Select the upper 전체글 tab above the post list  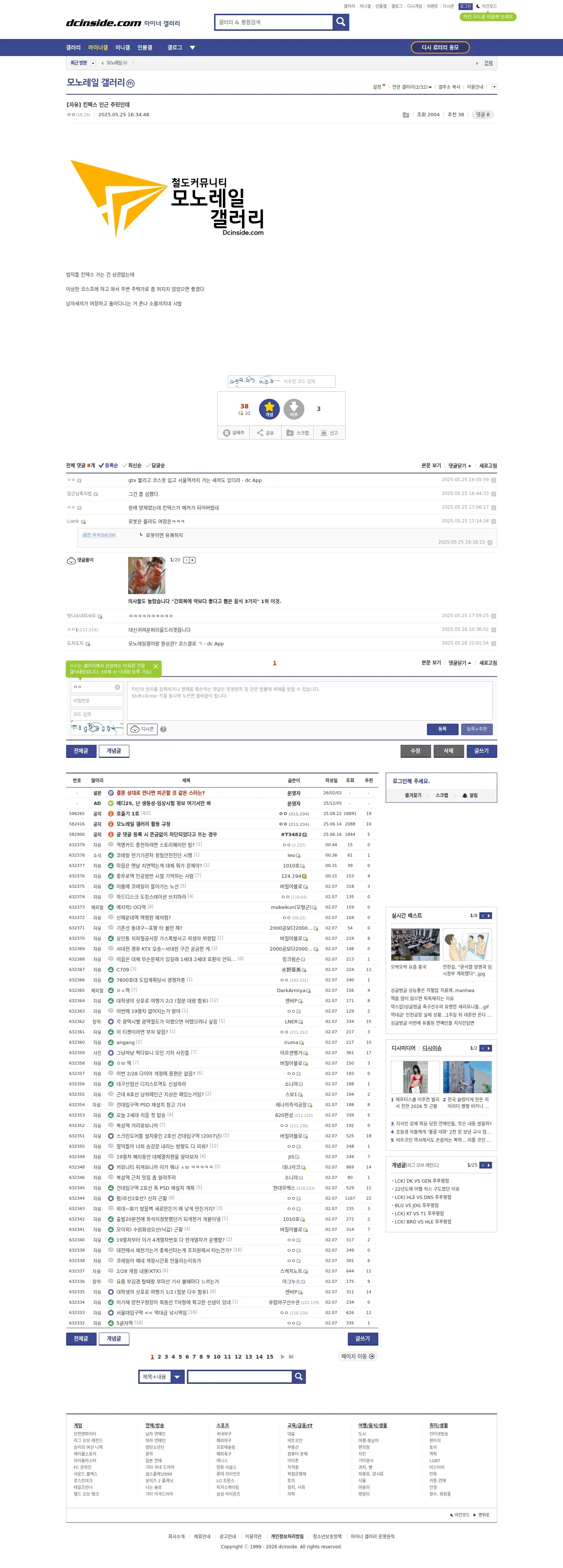(x=81, y=750)
